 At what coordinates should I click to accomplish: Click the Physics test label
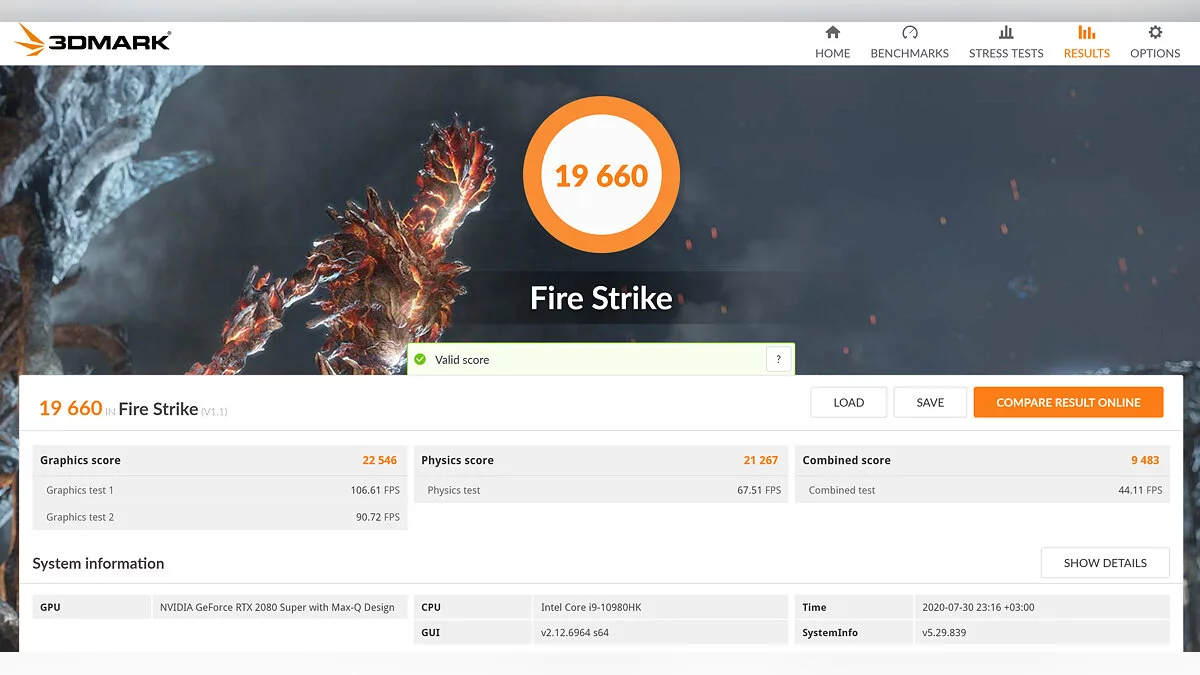454,490
